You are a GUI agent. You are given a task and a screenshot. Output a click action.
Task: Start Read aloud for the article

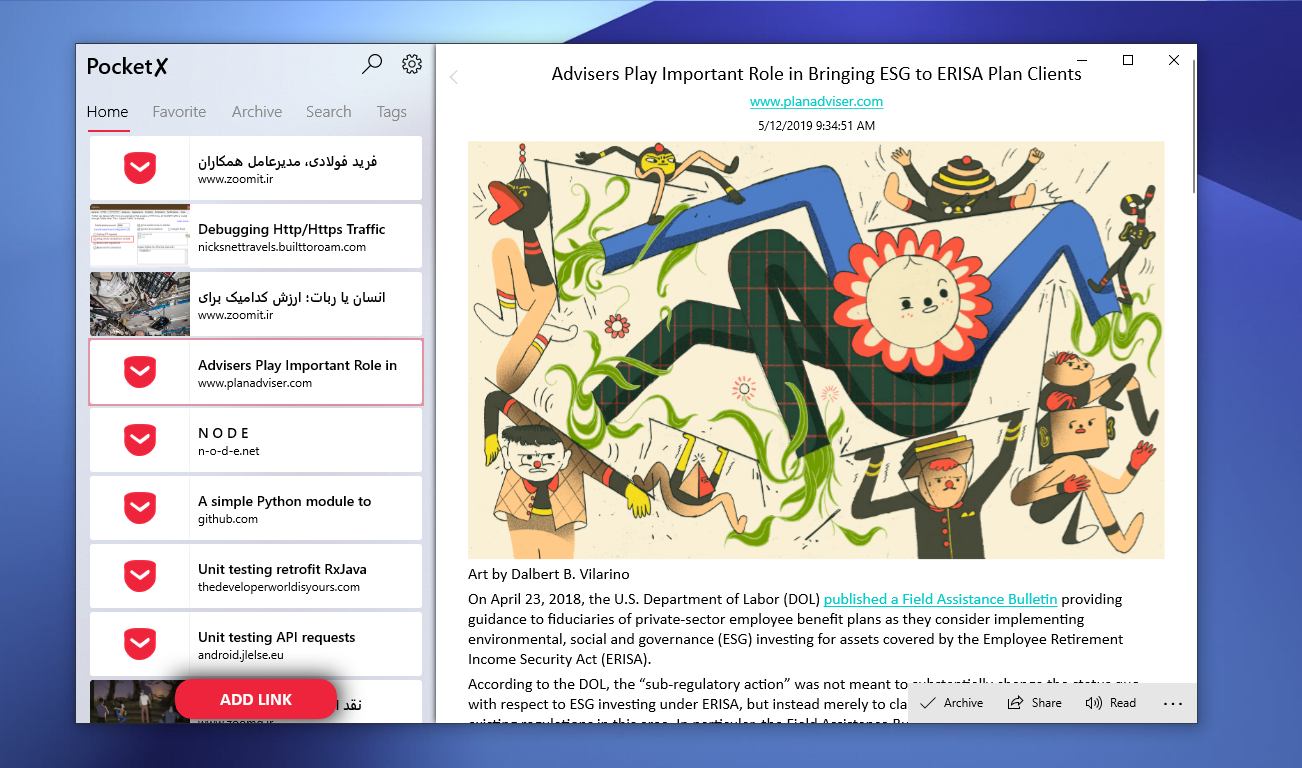pos(1111,703)
